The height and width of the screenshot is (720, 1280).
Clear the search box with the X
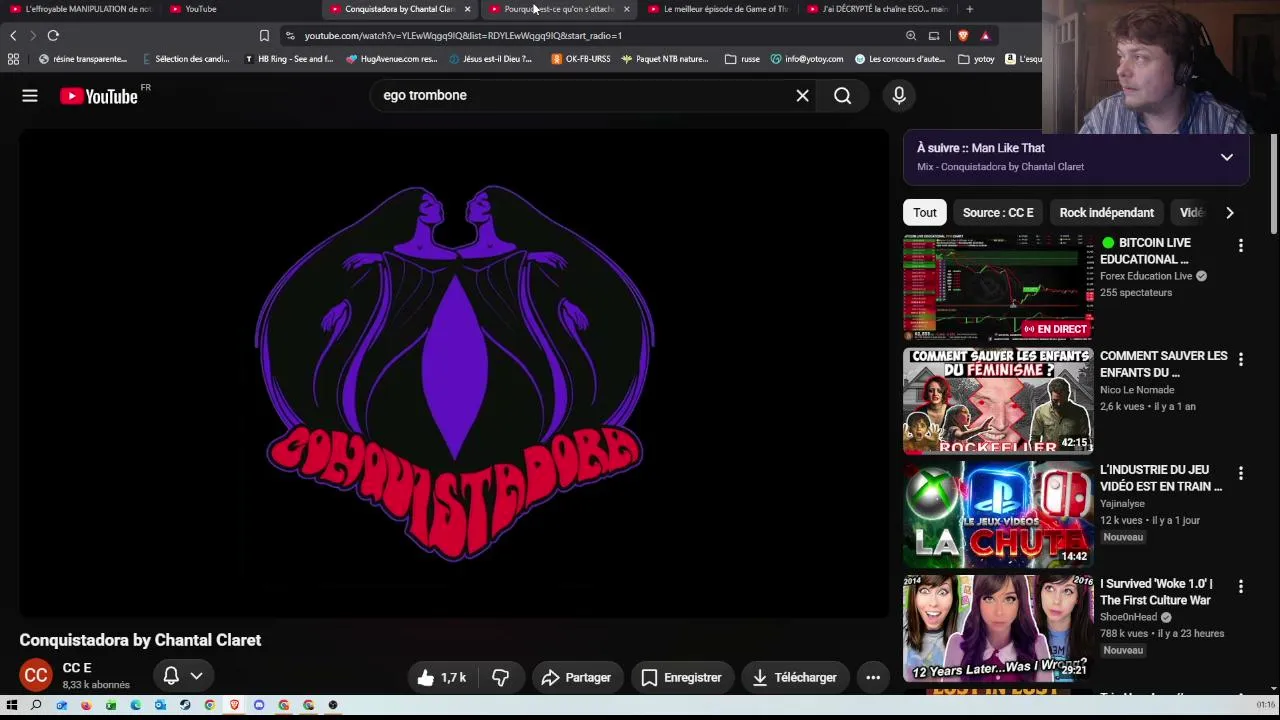click(802, 96)
